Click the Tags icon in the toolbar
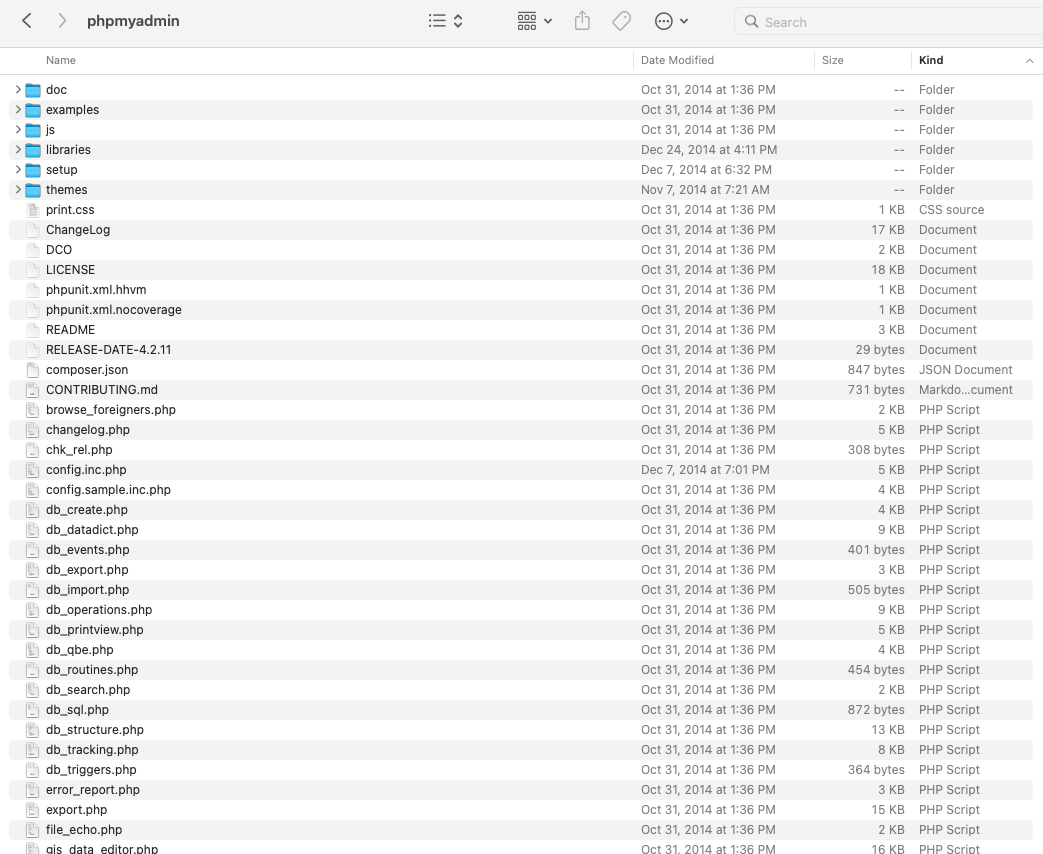Image resolution: width=1043 pixels, height=854 pixels. (621, 21)
